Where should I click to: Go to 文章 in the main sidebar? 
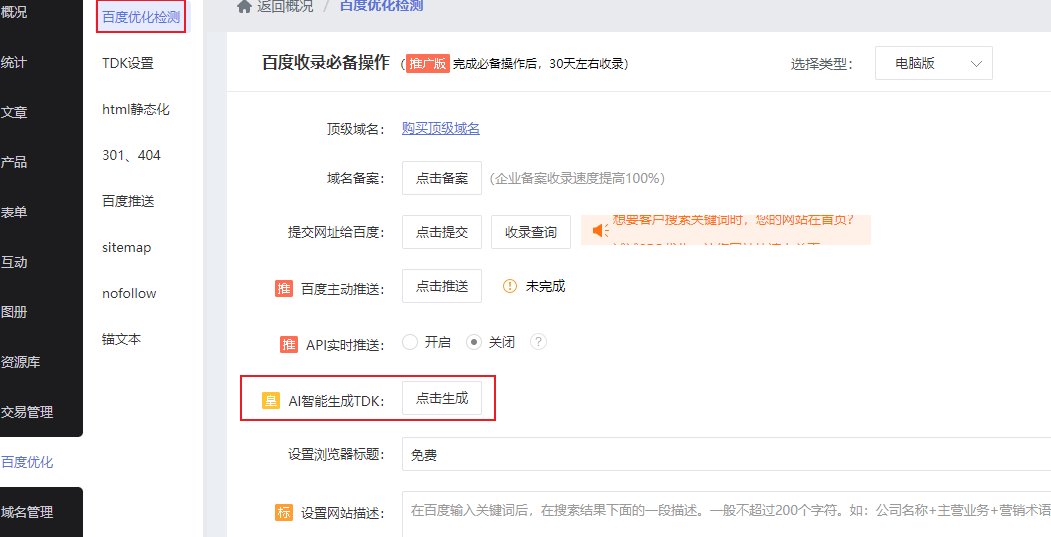pos(14,112)
